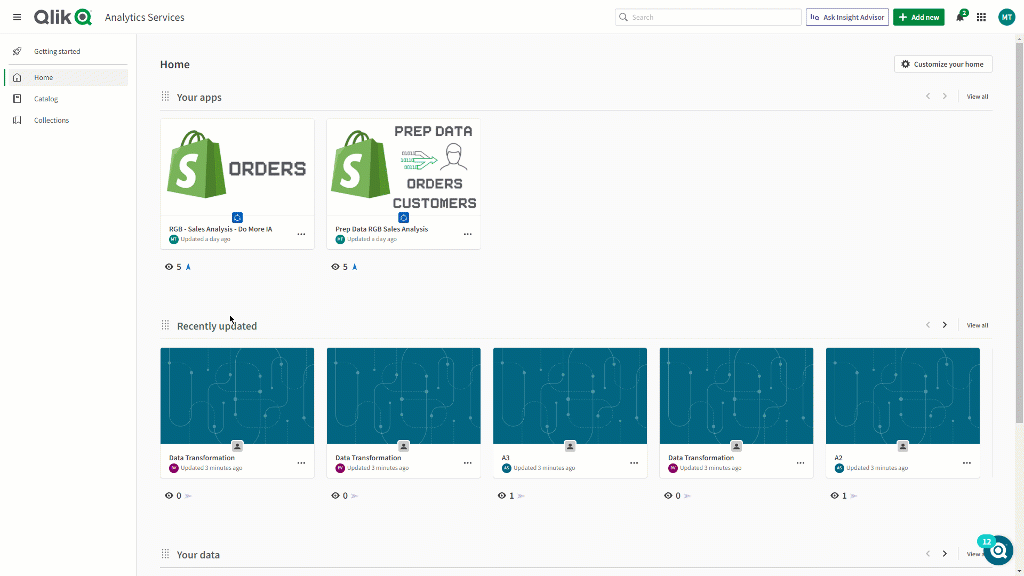
Task: Click View all next to Recently updated
Action: click(977, 325)
